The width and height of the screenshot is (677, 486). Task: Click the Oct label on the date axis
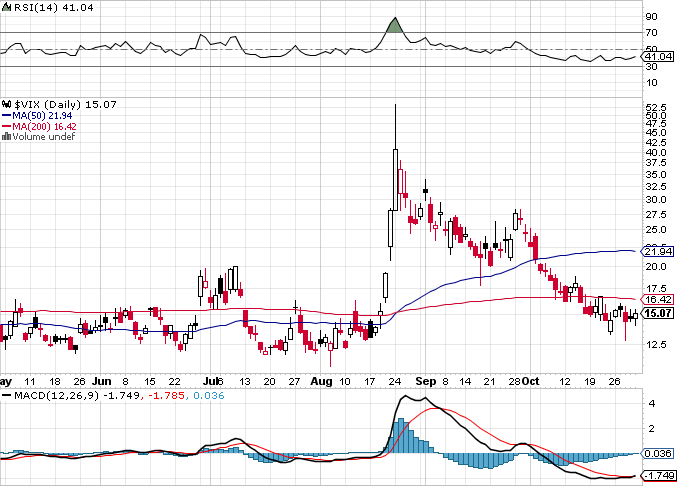coord(528,381)
